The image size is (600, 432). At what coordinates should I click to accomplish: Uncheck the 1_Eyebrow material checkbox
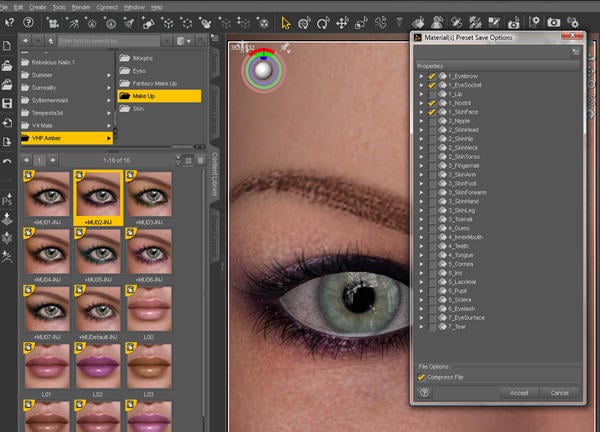coord(432,76)
